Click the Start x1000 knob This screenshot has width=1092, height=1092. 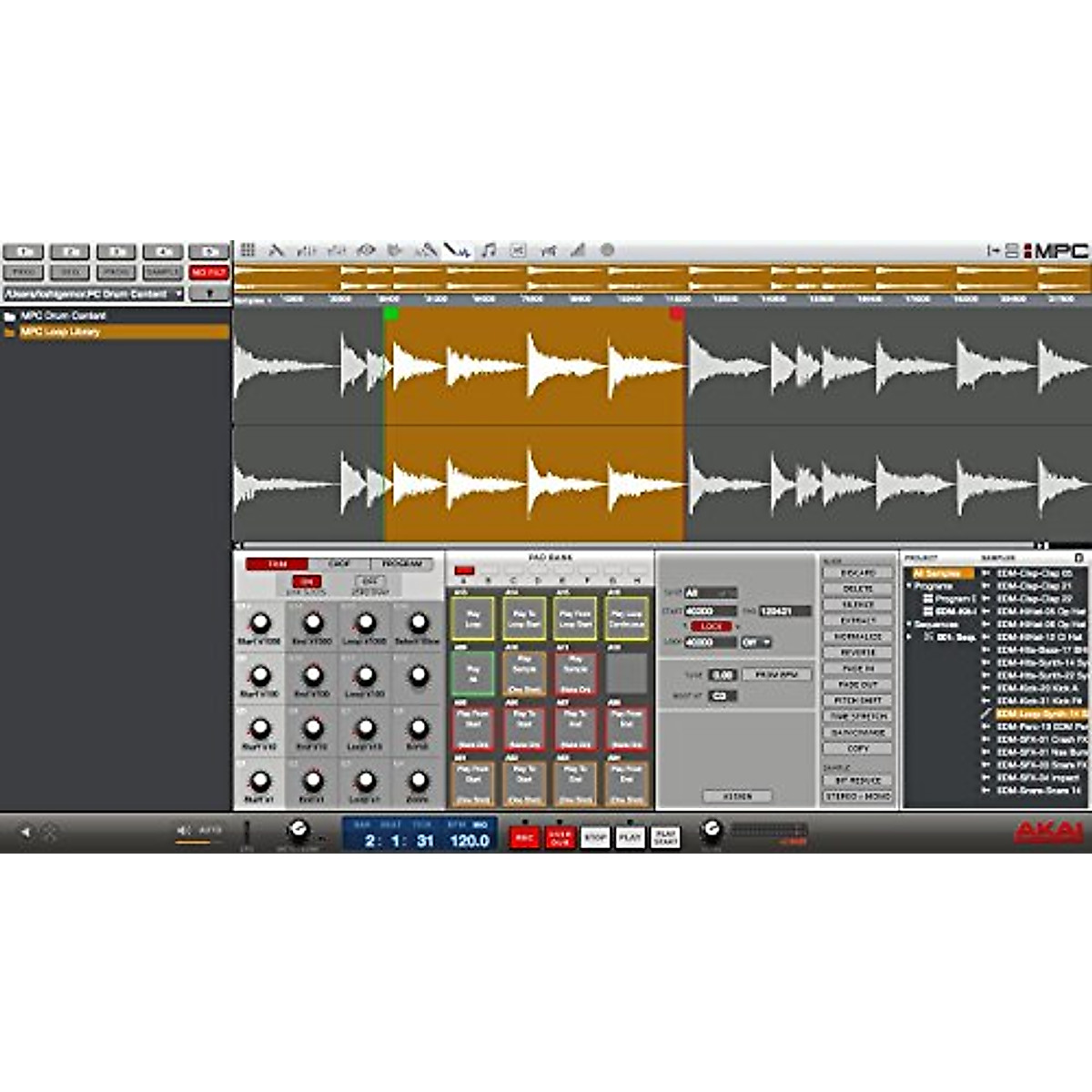tap(260, 623)
